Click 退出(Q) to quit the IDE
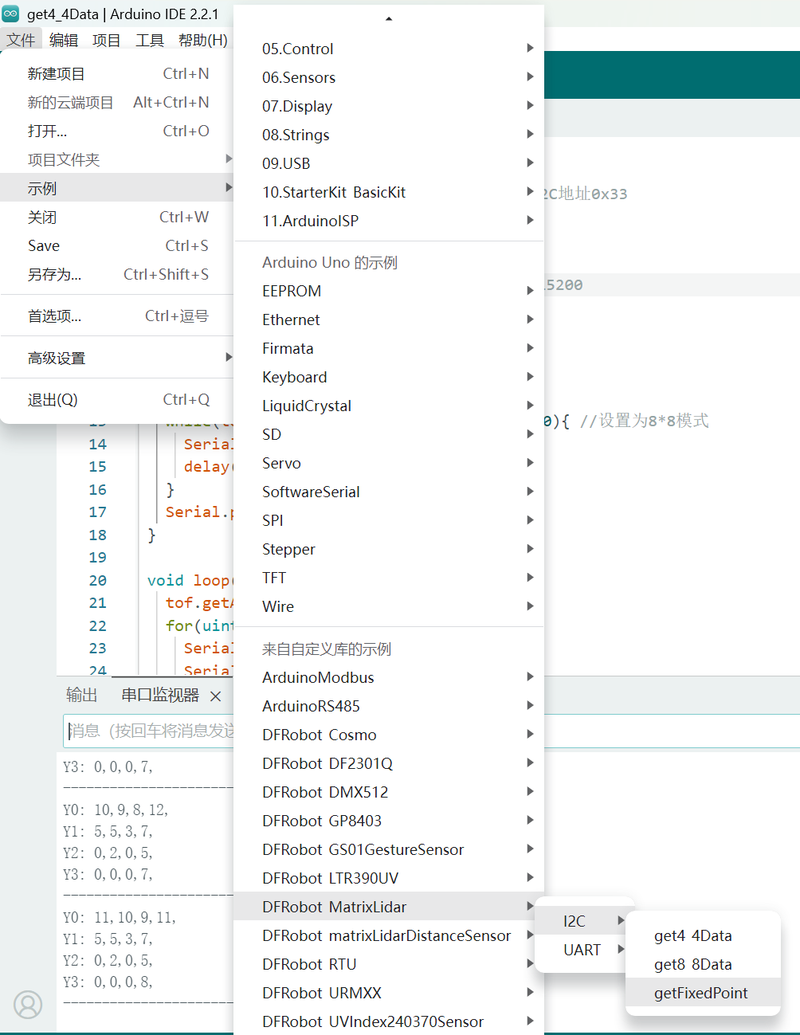800x1035 pixels. [52, 400]
